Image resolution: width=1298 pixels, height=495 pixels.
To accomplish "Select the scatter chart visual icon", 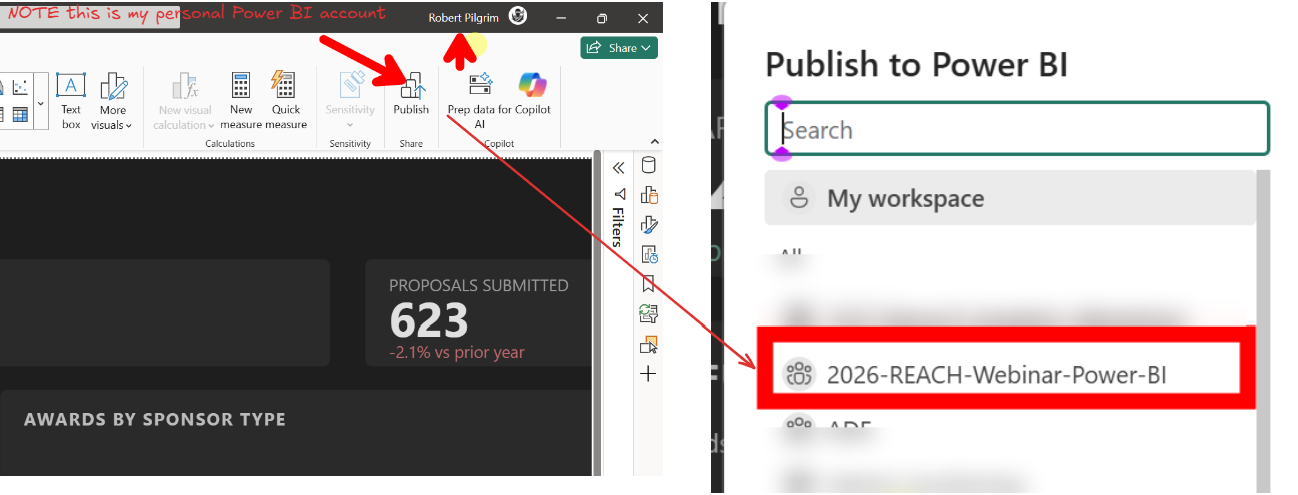I will point(20,88).
